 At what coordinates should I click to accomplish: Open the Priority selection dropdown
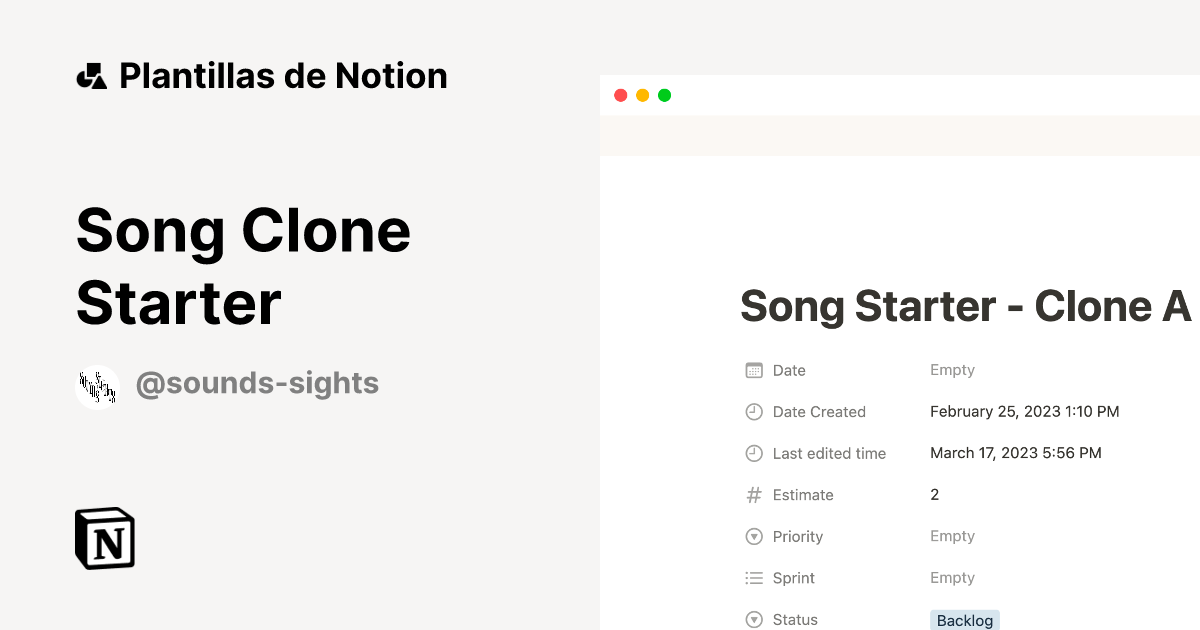[x=952, y=536]
